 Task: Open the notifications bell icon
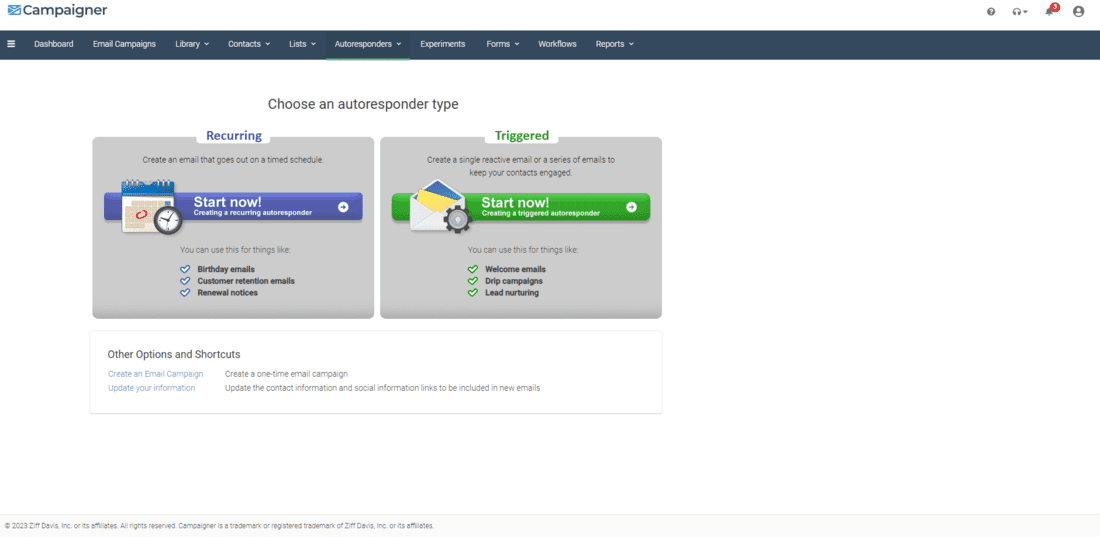pyautogui.click(x=1049, y=11)
